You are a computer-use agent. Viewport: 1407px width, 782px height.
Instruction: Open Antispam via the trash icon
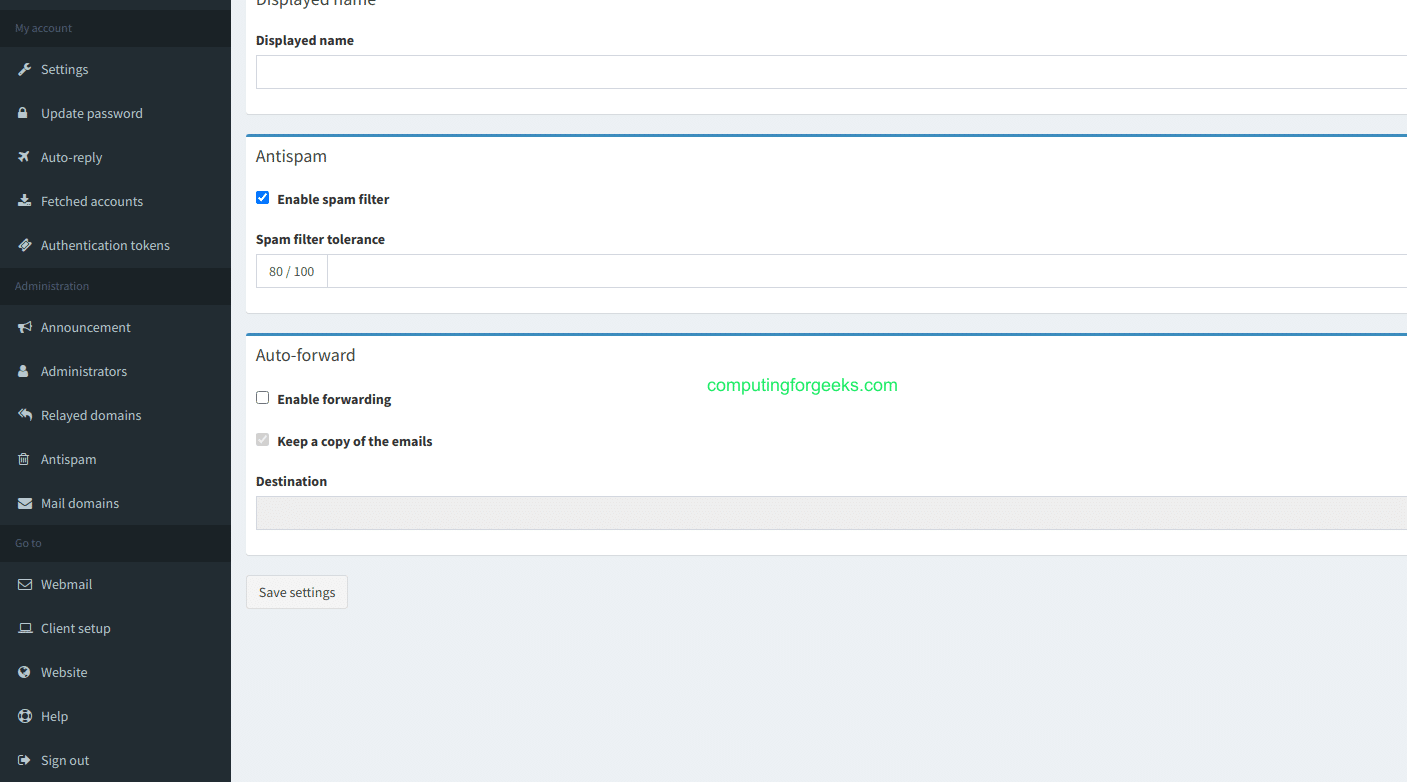click(22, 459)
